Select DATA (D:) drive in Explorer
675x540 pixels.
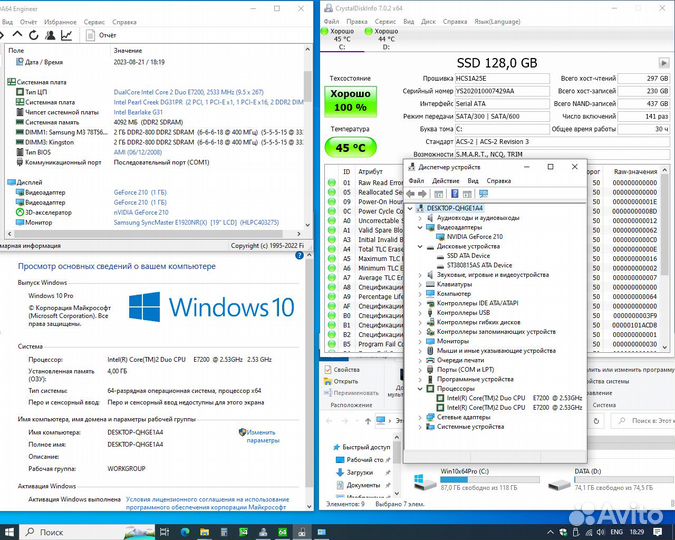(610, 480)
